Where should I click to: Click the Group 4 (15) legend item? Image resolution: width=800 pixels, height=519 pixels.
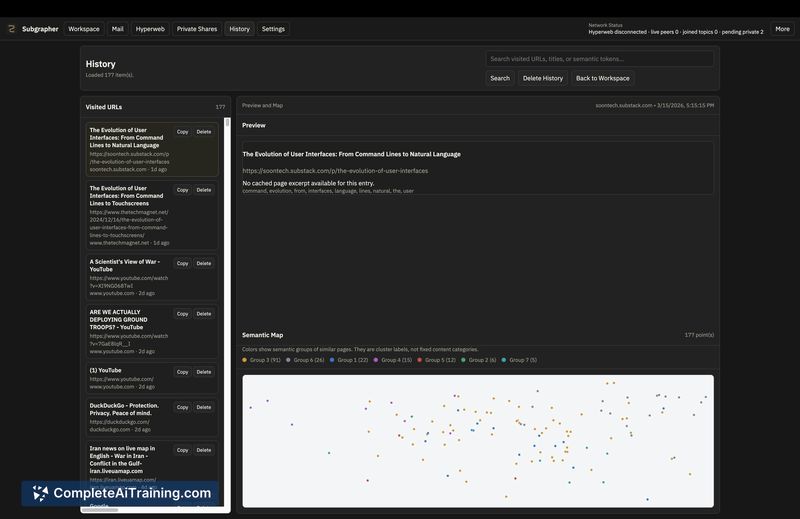(392, 360)
